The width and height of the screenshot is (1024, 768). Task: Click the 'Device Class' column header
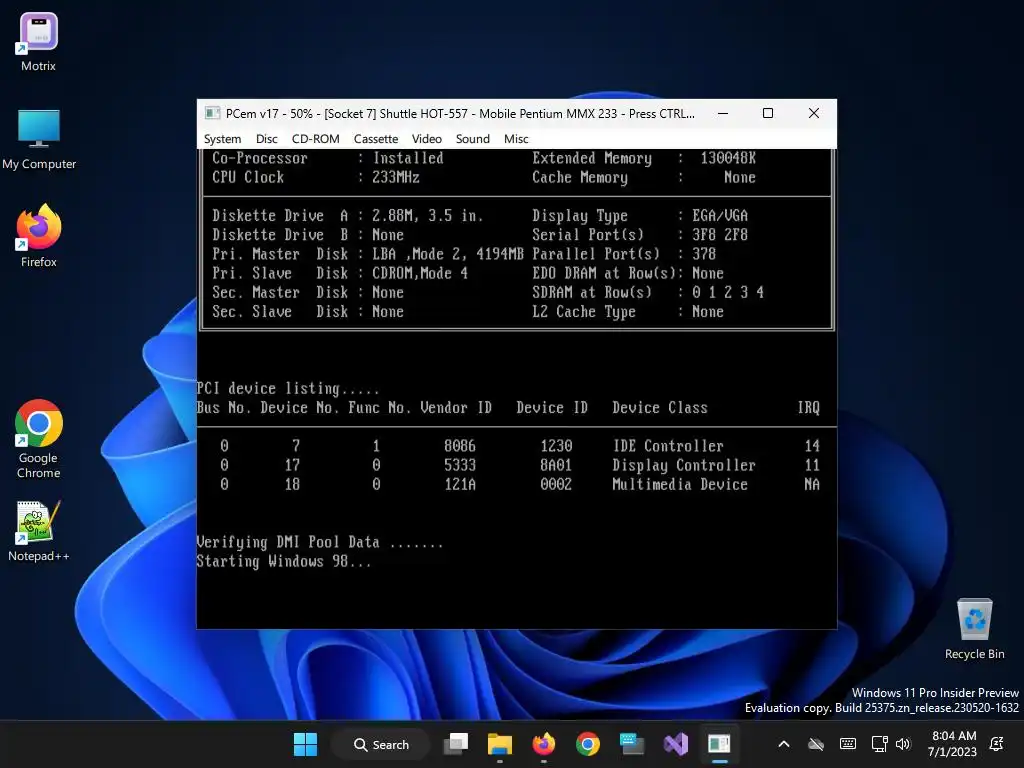(660, 408)
